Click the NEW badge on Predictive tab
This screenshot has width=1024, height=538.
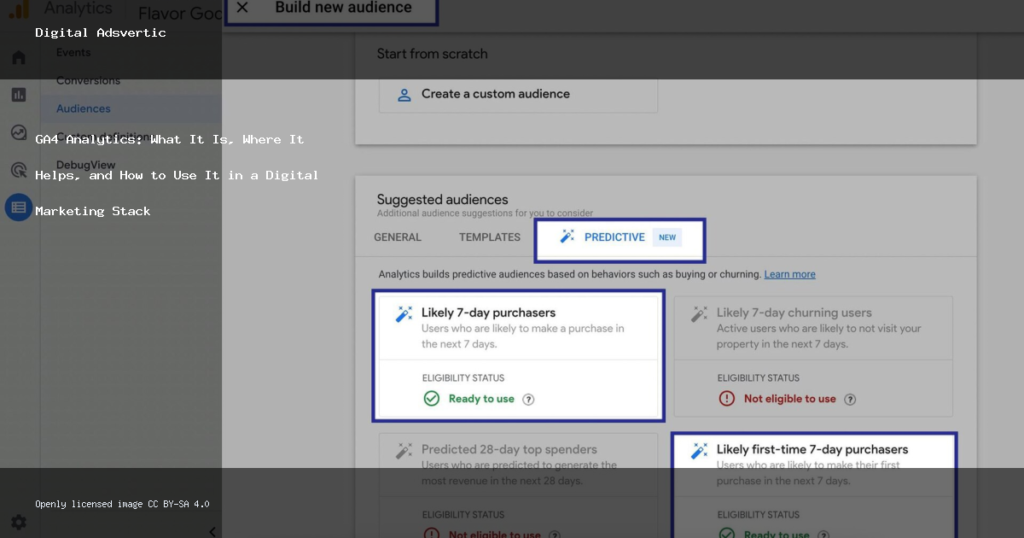(x=667, y=237)
